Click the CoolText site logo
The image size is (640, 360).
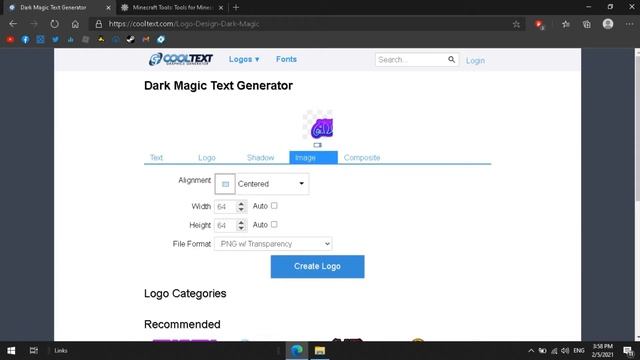click(x=181, y=59)
